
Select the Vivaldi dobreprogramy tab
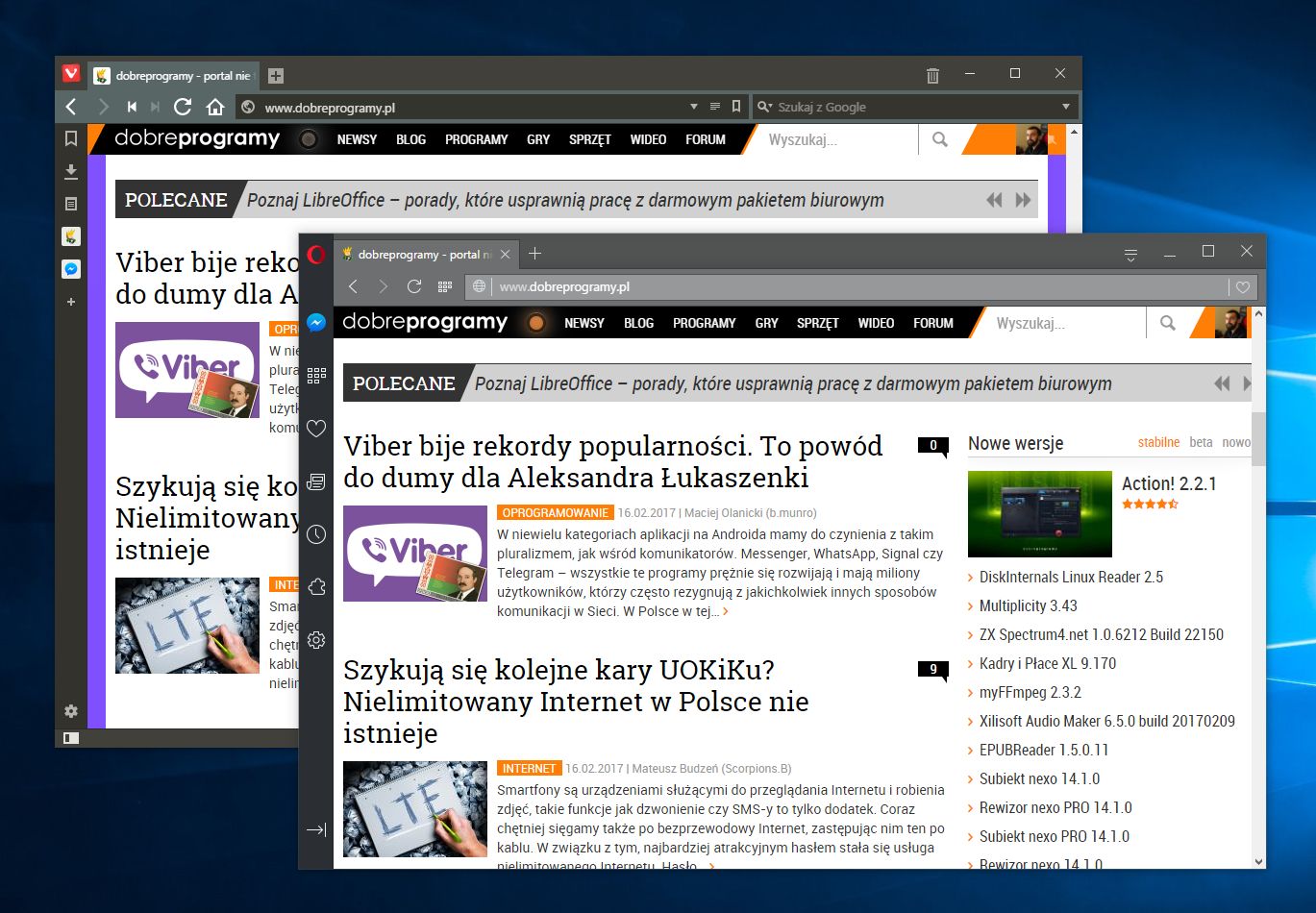pyautogui.click(x=173, y=75)
